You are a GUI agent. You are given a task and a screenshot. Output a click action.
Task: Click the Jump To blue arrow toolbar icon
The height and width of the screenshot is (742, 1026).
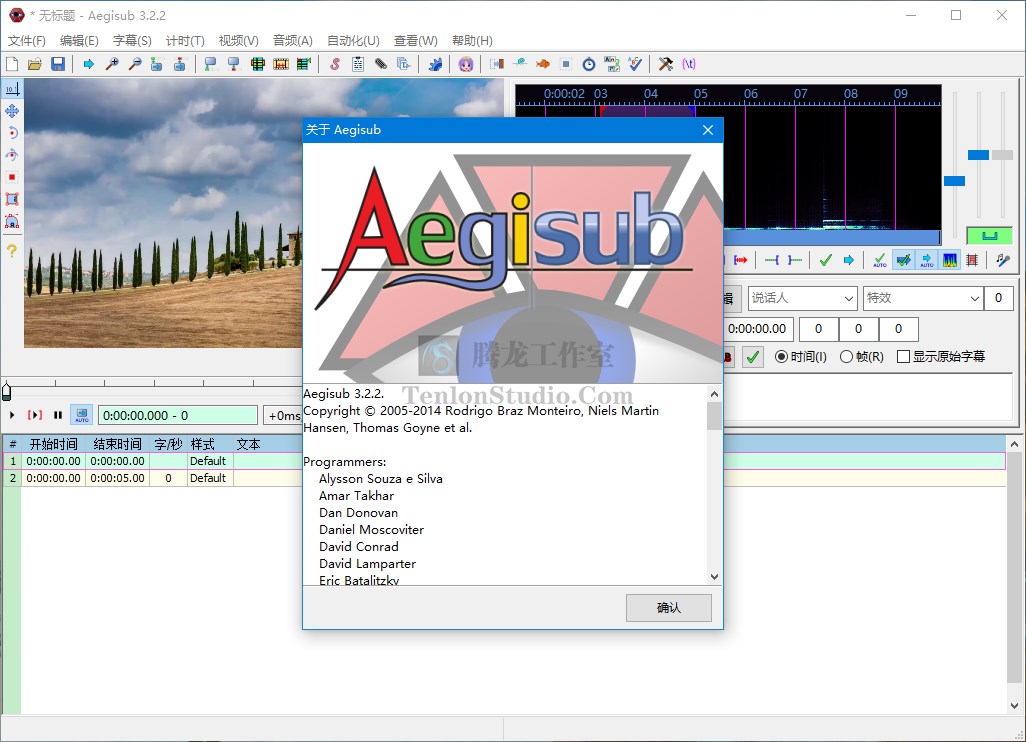88,63
